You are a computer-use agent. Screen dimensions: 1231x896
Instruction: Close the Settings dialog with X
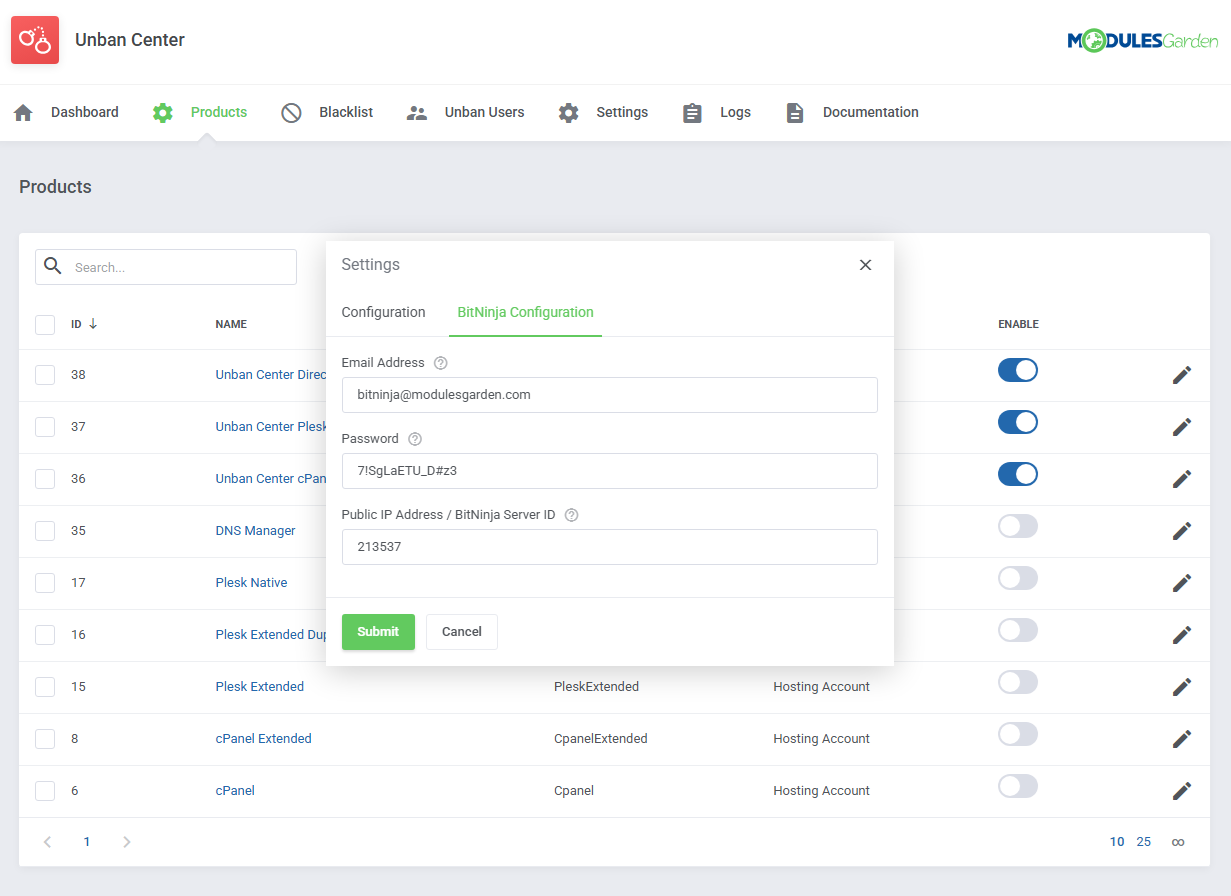pos(865,265)
